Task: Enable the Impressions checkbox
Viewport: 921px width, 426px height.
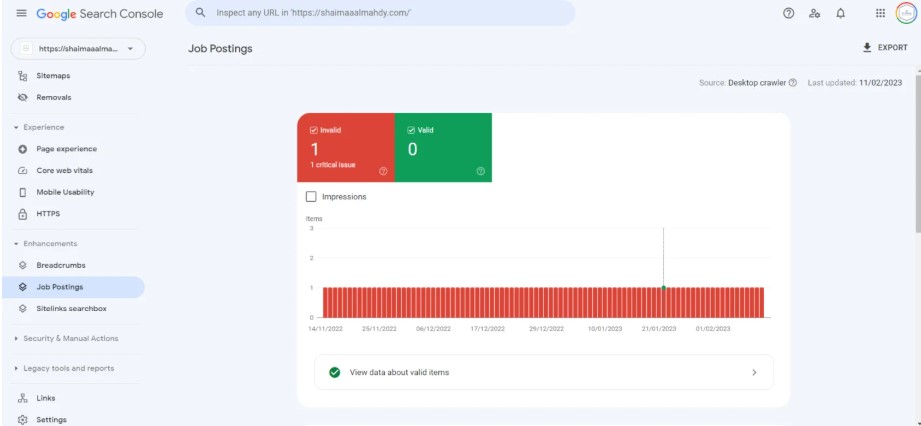Action: coord(311,197)
